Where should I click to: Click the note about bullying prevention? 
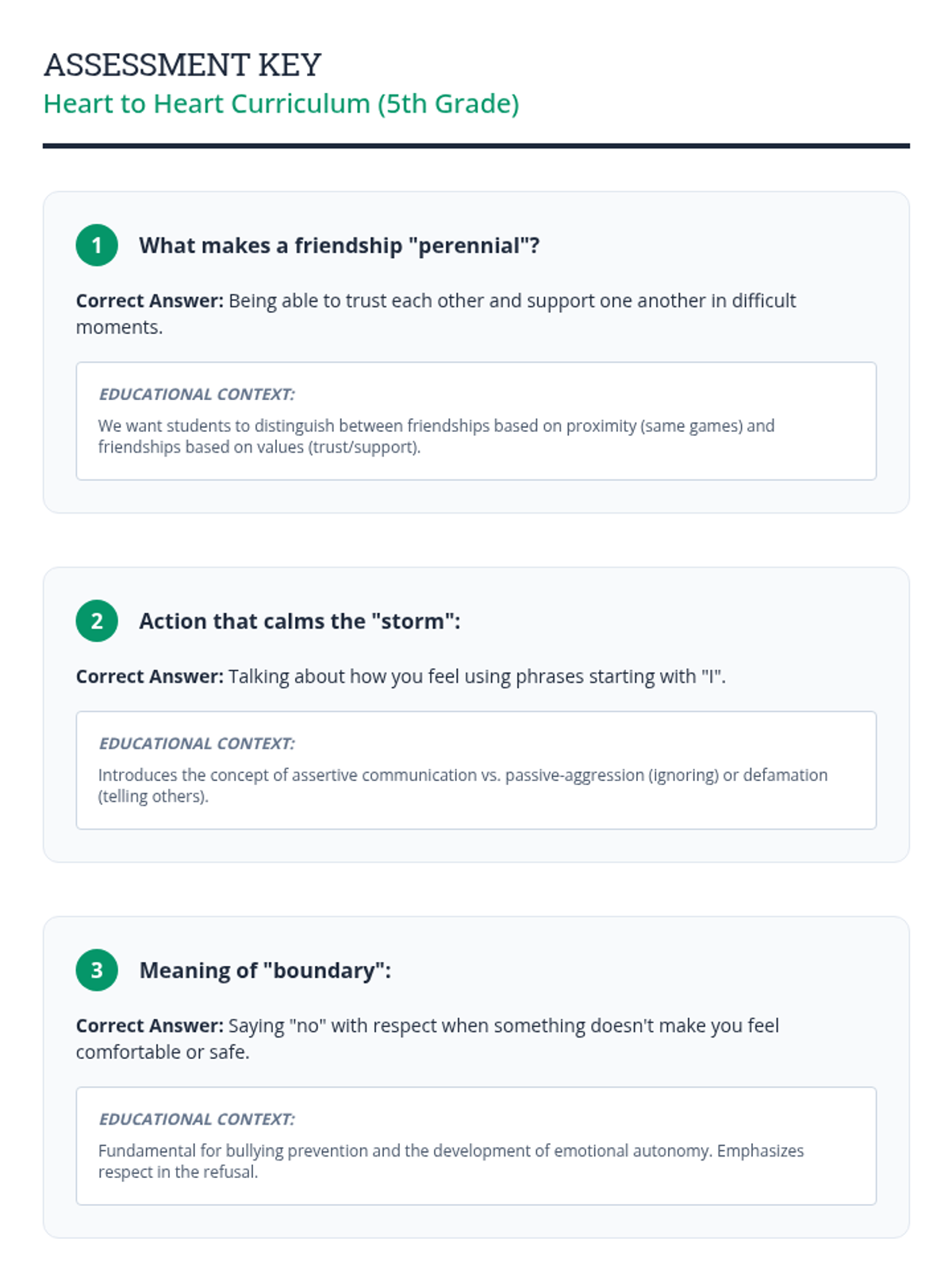[x=451, y=1160]
